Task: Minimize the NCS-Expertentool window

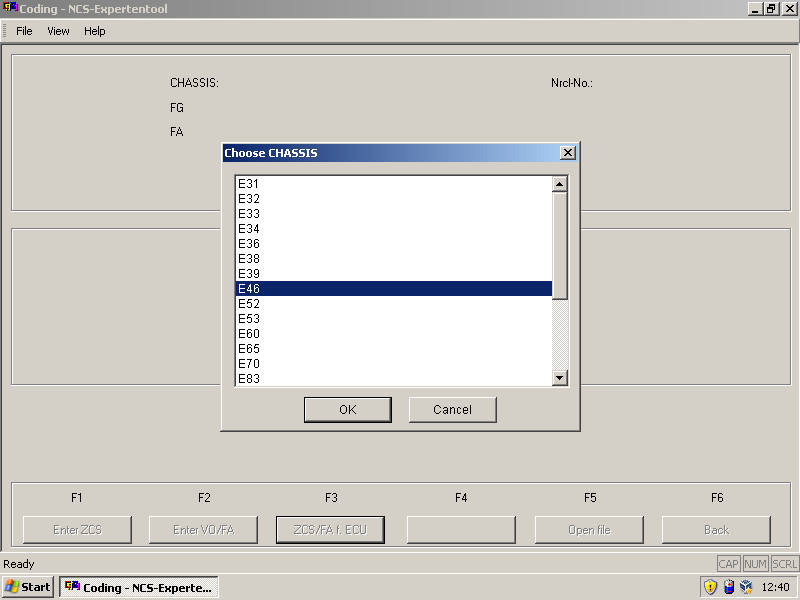Action: [755, 9]
